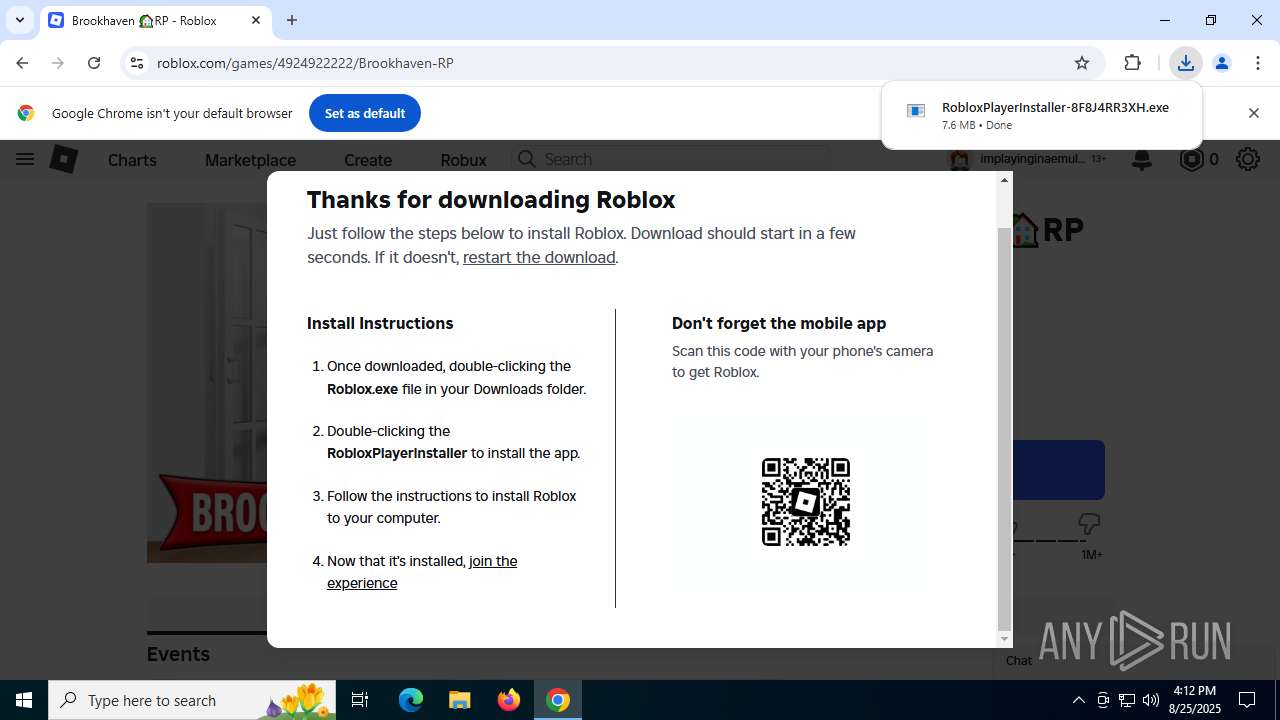Viewport: 1280px width, 720px height.
Task: Show hidden system tray icons
Action: pyautogui.click(x=1078, y=700)
